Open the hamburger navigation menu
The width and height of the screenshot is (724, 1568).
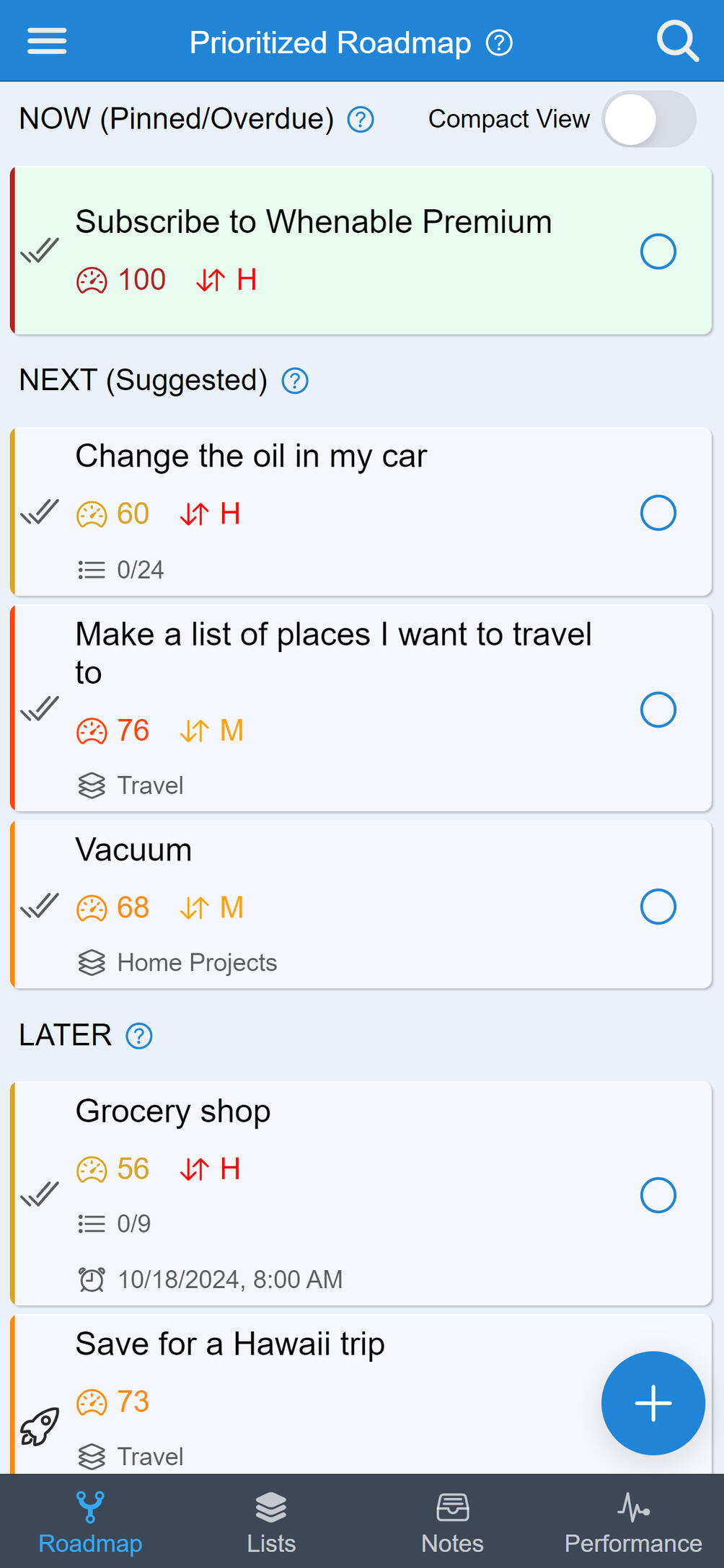click(47, 41)
